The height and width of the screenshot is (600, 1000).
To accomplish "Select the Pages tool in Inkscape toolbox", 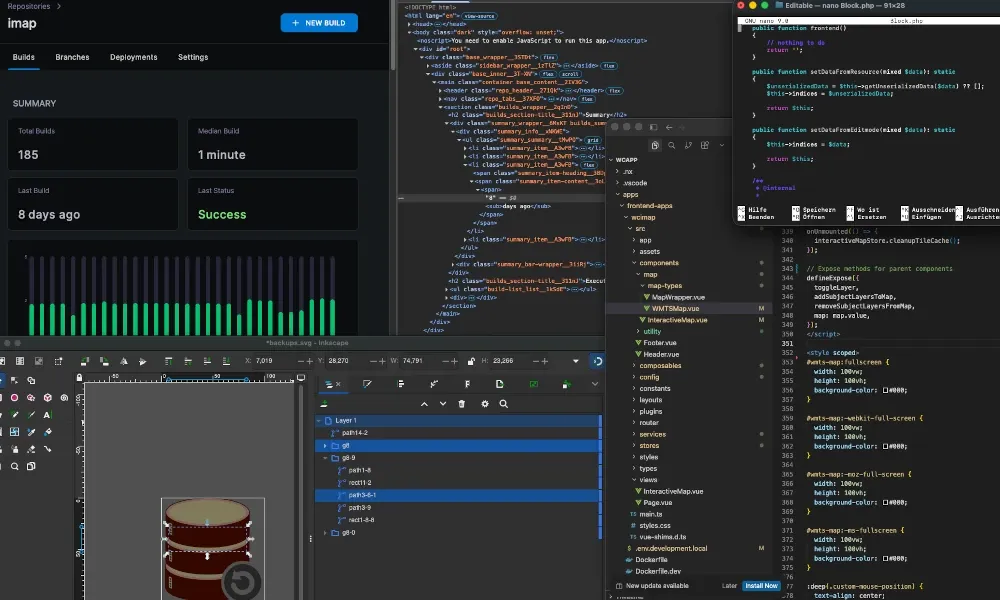I will point(31,467).
